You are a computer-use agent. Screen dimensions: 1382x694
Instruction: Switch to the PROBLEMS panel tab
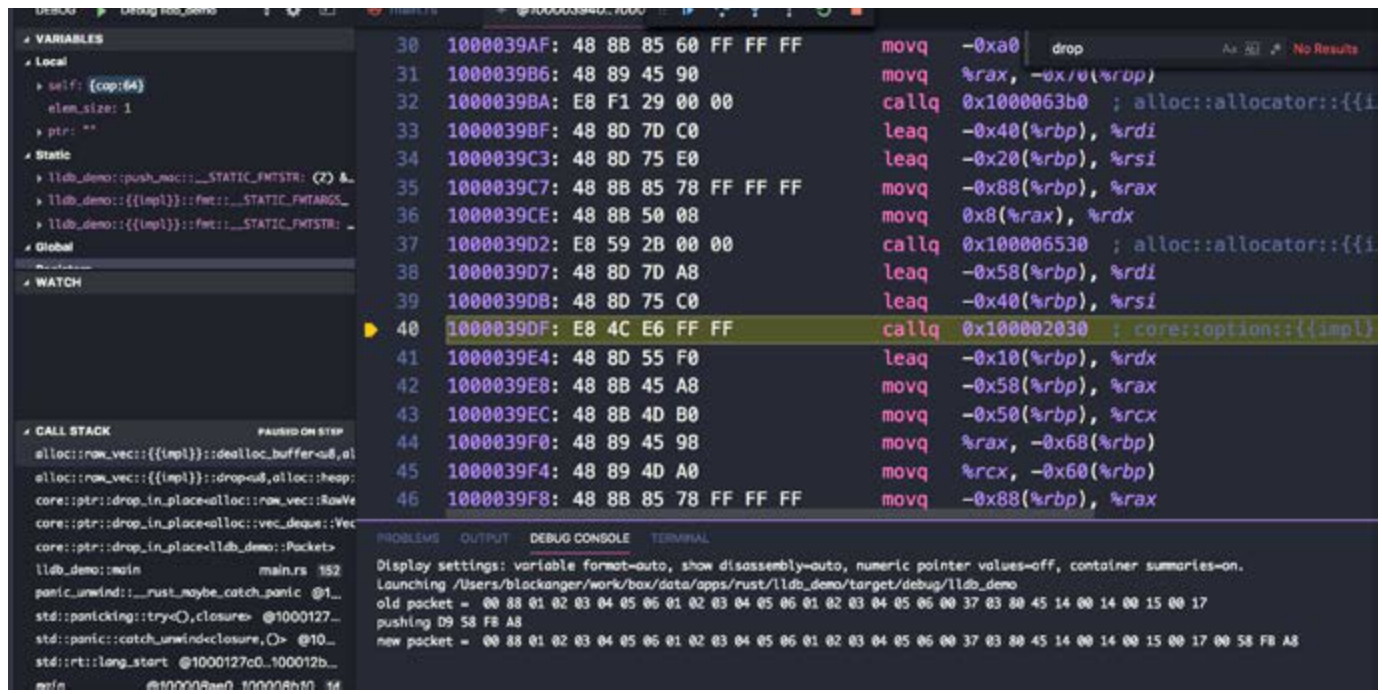click(407, 538)
